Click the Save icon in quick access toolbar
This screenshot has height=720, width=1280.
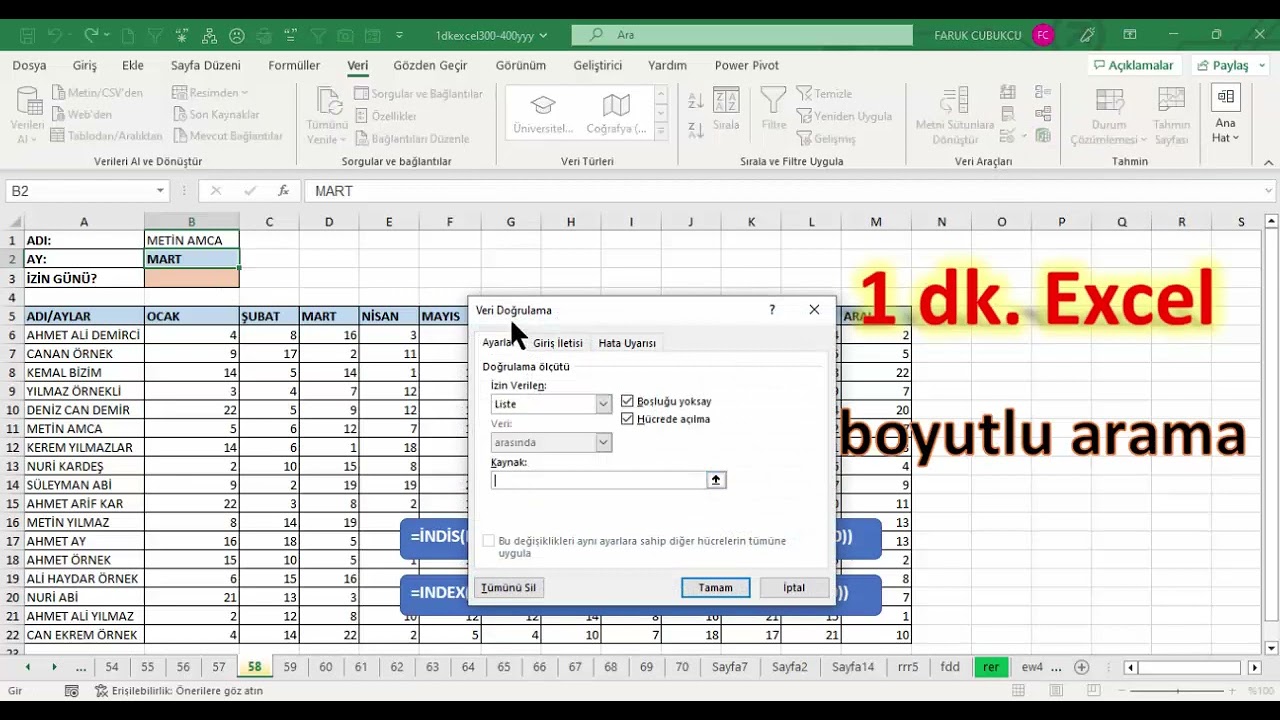coord(27,35)
